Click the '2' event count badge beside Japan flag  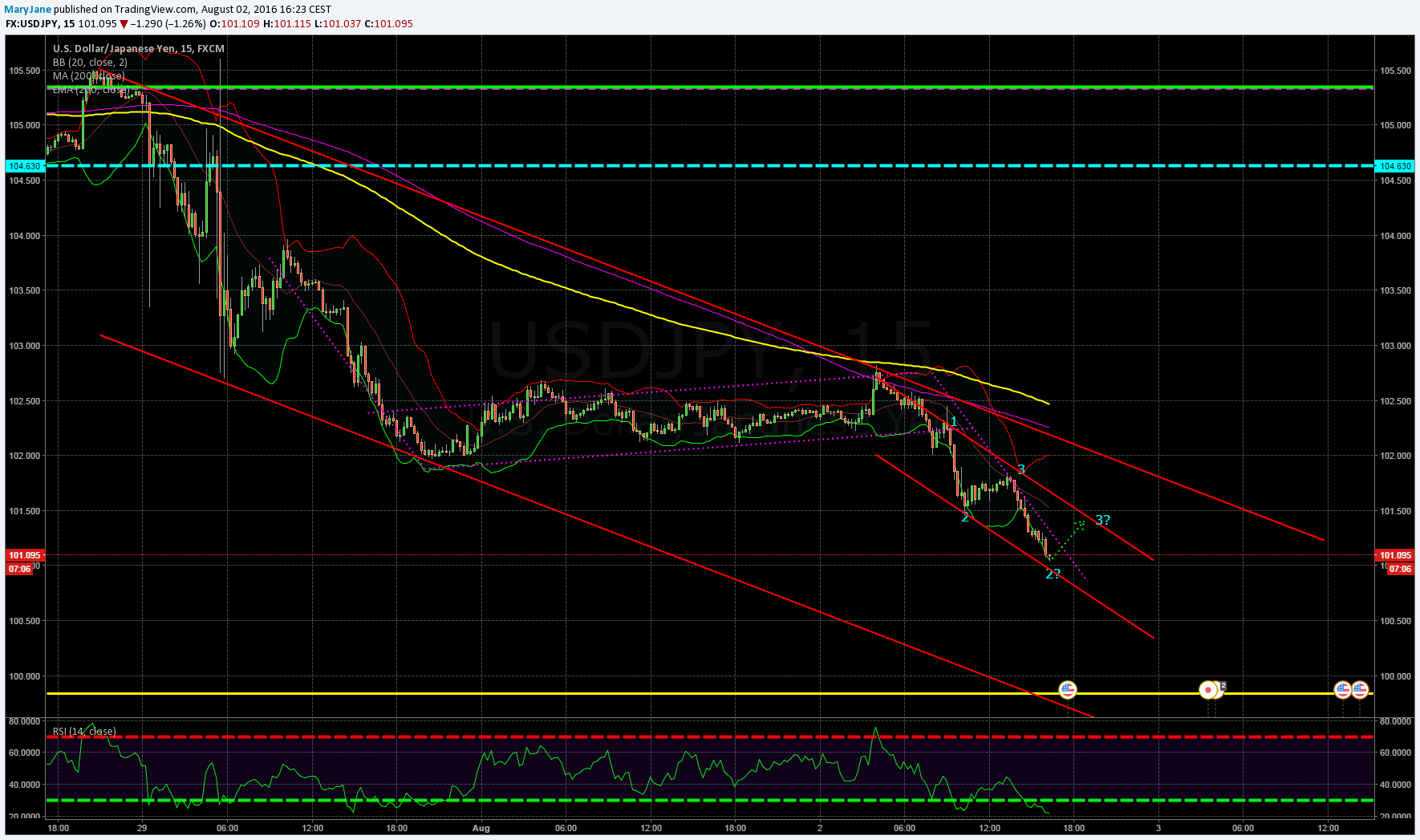[x=1223, y=686]
